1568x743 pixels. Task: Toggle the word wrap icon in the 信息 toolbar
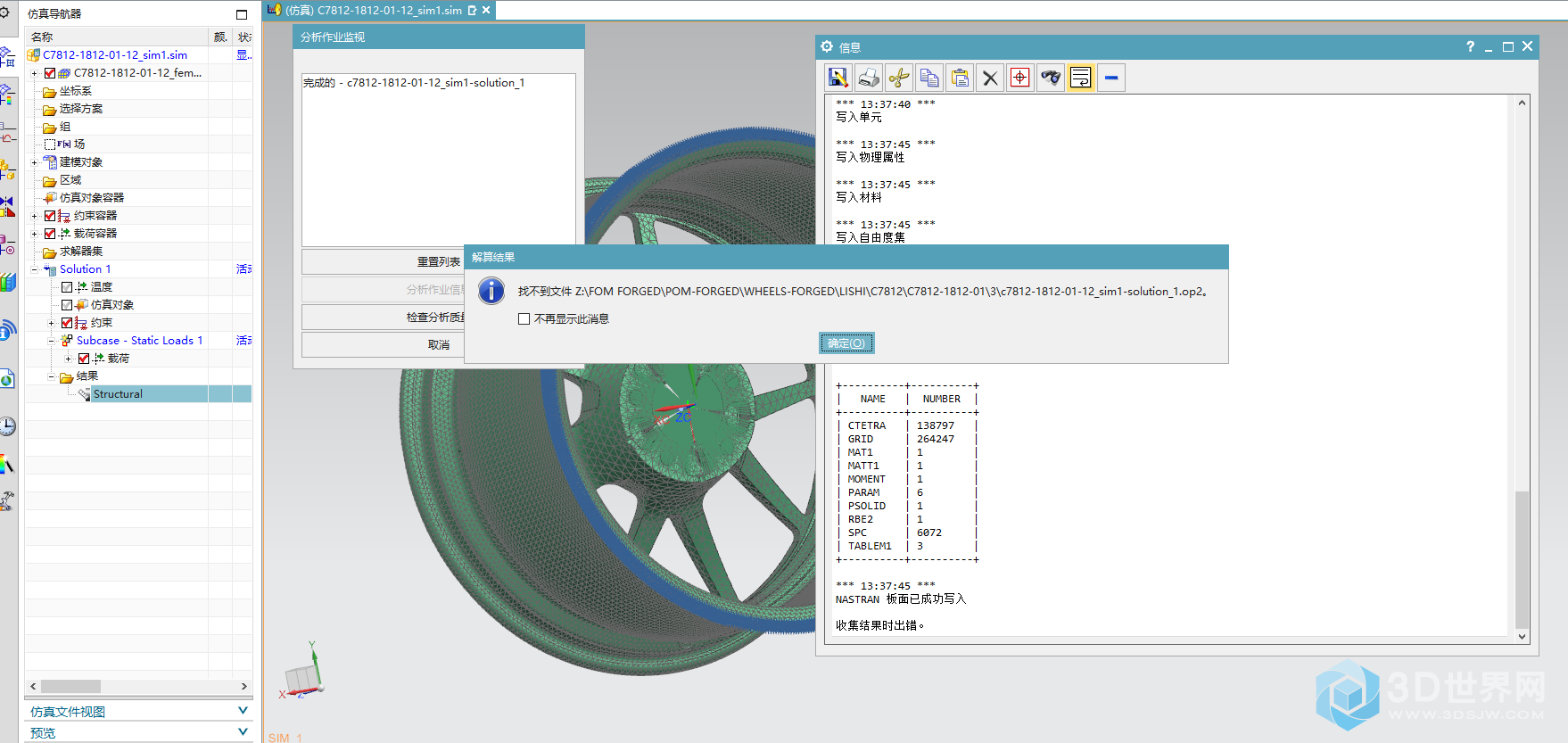(1080, 78)
